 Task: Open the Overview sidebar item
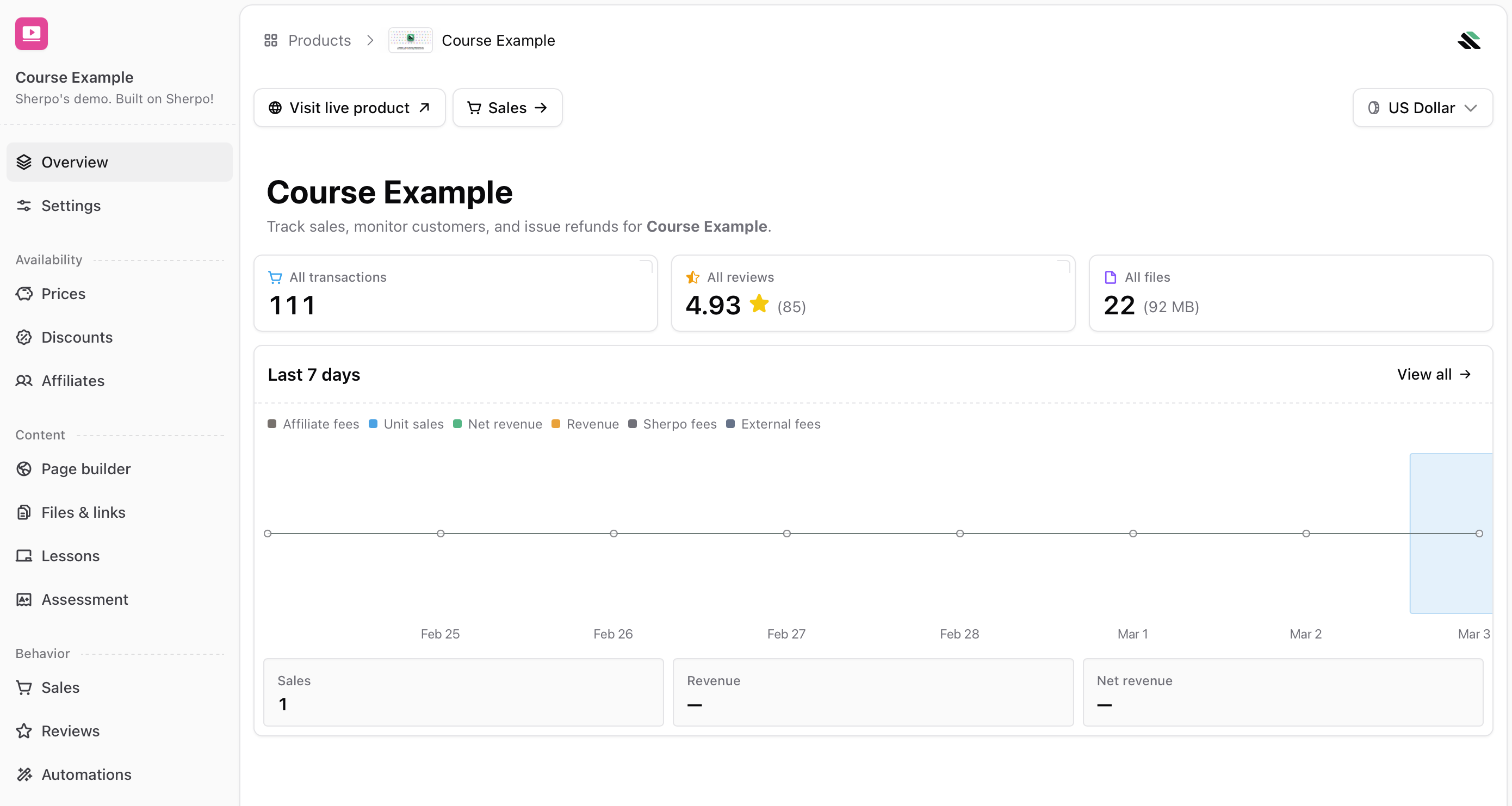coord(119,162)
